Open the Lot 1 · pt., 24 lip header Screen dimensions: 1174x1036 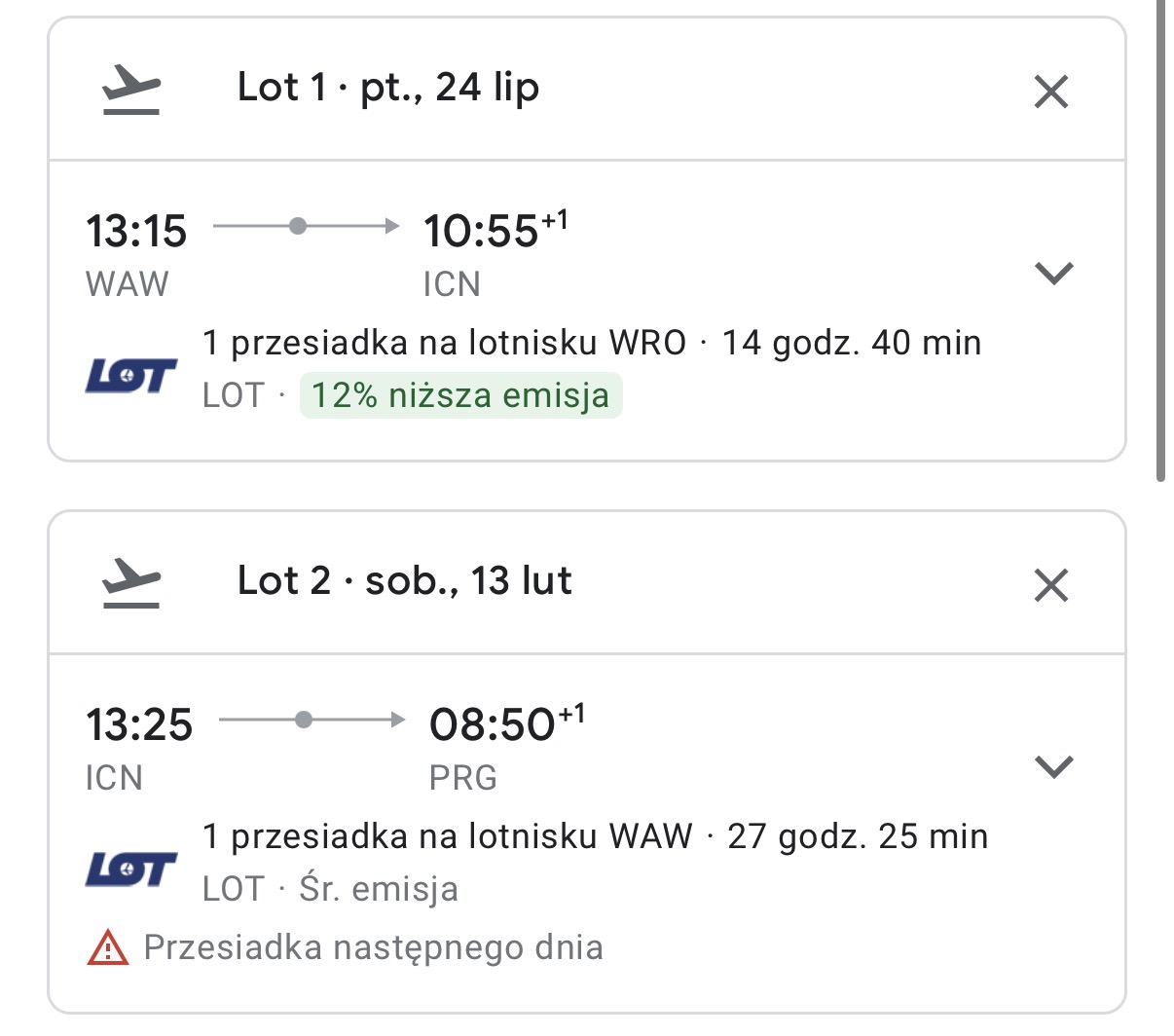pos(388,89)
